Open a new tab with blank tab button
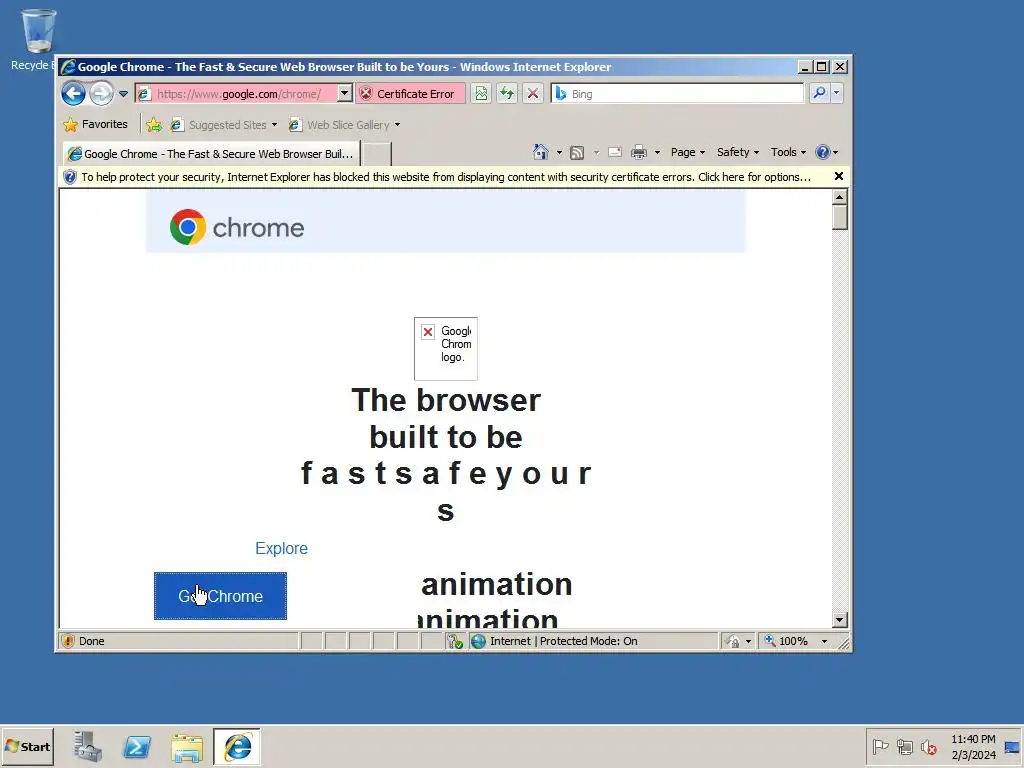The width and height of the screenshot is (1024, 768). (377, 153)
